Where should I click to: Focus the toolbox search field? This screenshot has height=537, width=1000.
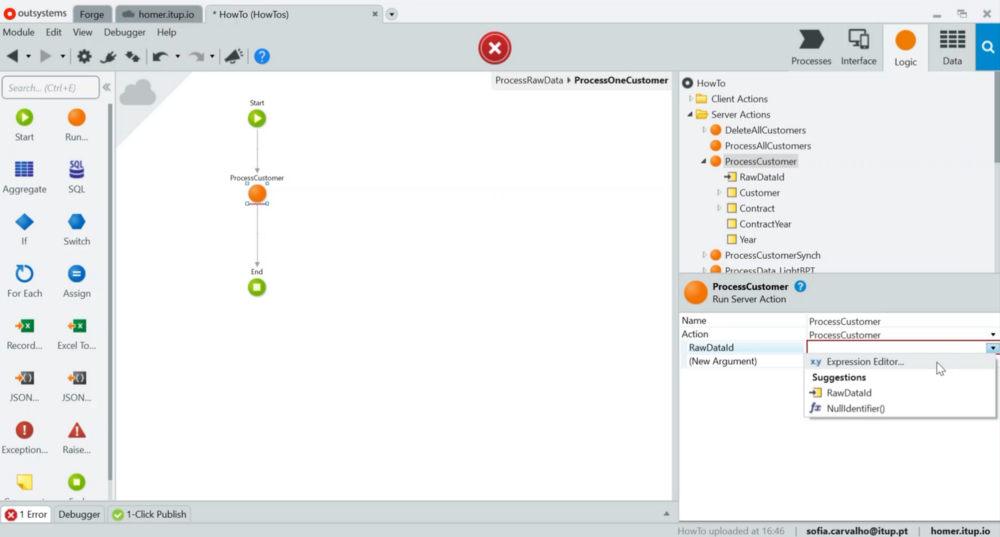click(x=50, y=87)
